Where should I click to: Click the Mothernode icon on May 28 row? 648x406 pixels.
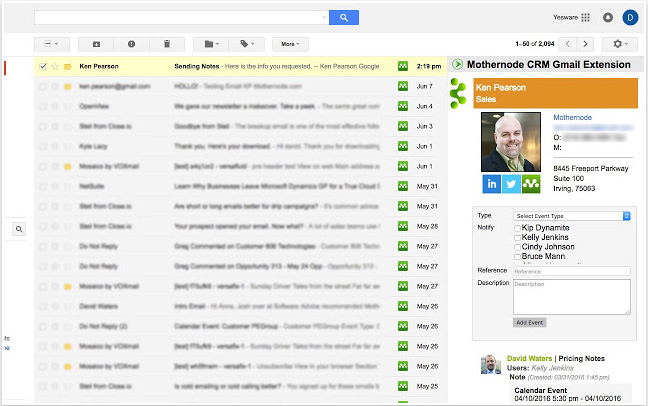point(403,226)
